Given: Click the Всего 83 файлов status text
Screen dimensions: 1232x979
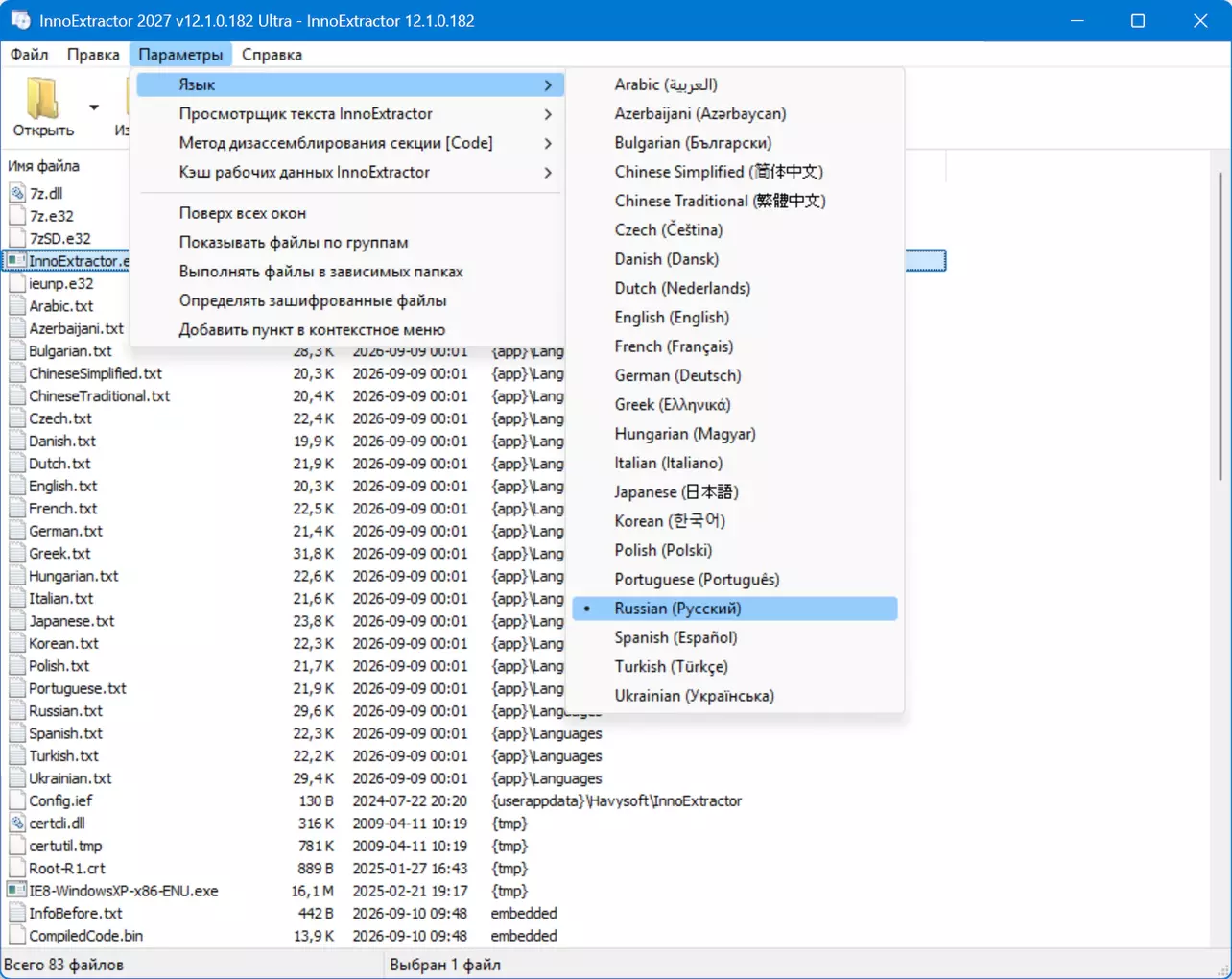Looking at the screenshot, I should click(x=64, y=965).
